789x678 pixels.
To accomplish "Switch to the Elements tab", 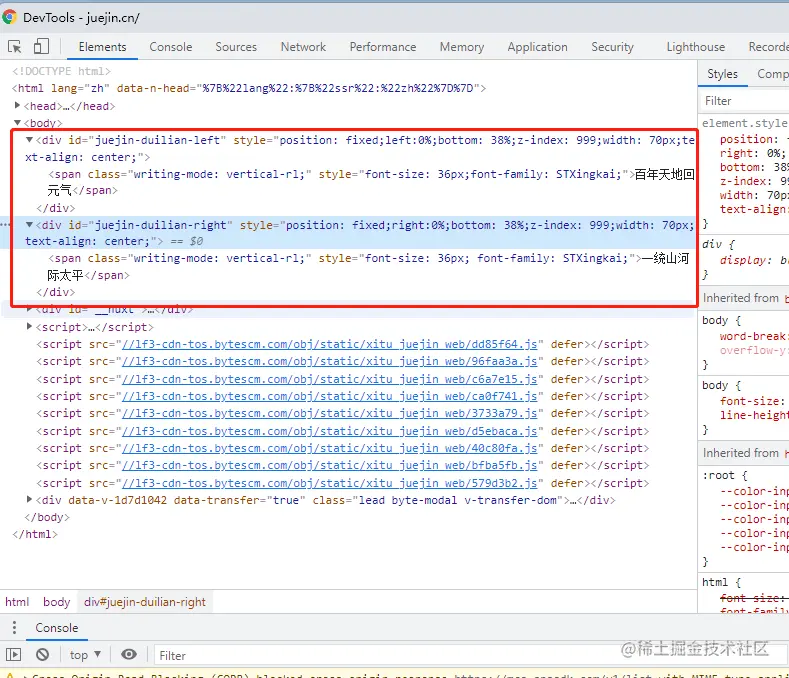I will (102, 47).
